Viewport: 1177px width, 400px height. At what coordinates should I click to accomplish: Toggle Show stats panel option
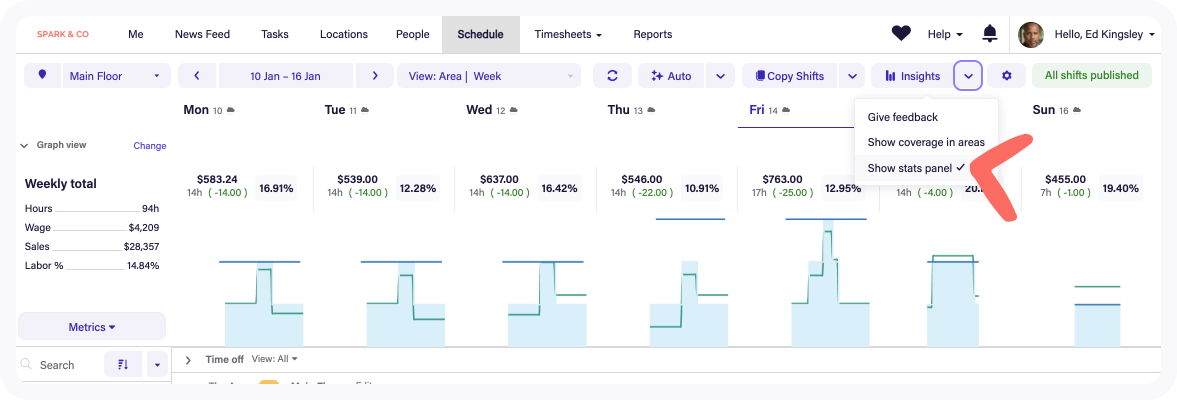pos(914,168)
